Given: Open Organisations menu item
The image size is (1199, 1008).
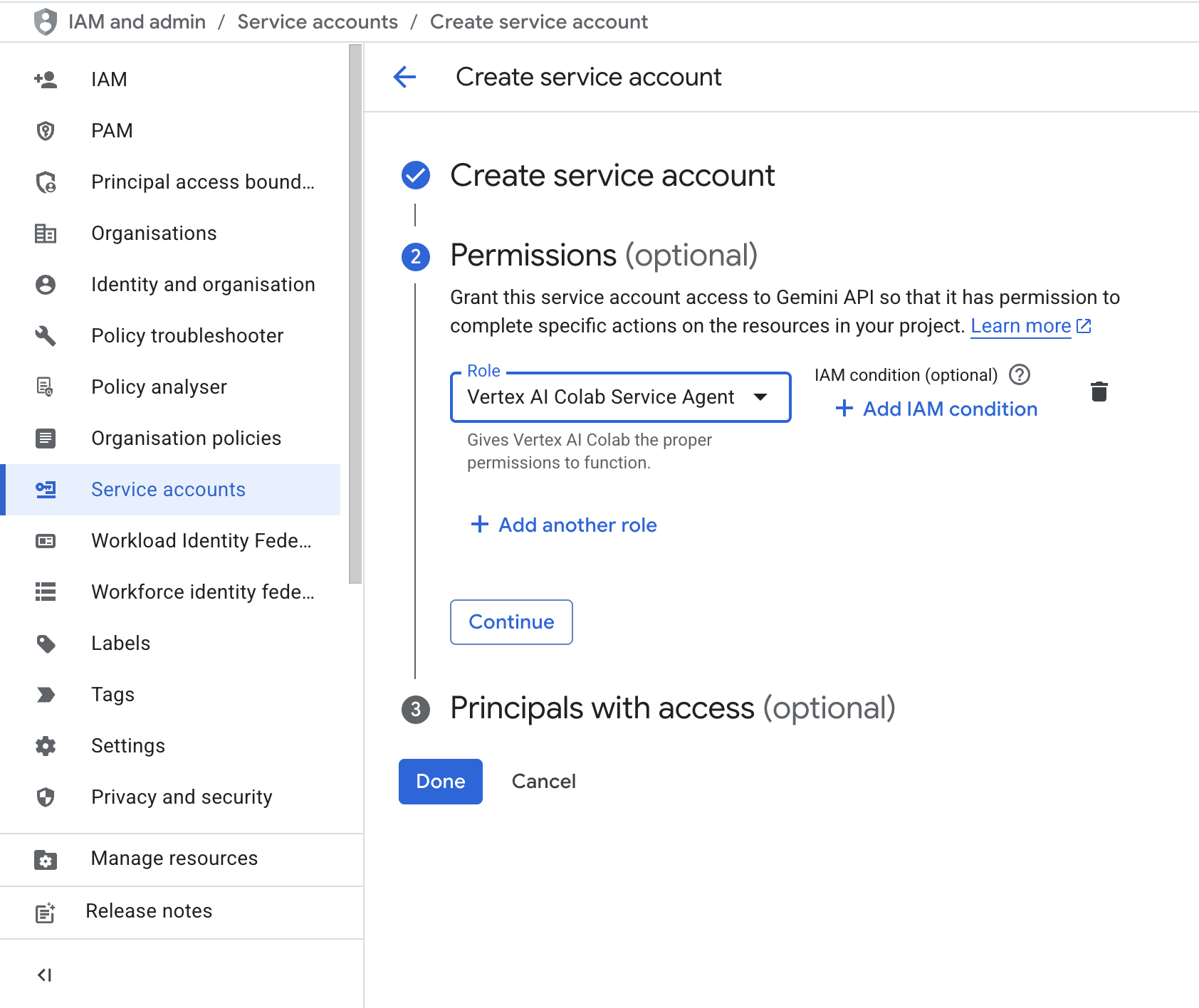Looking at the screenshot, I should (170, 233).
